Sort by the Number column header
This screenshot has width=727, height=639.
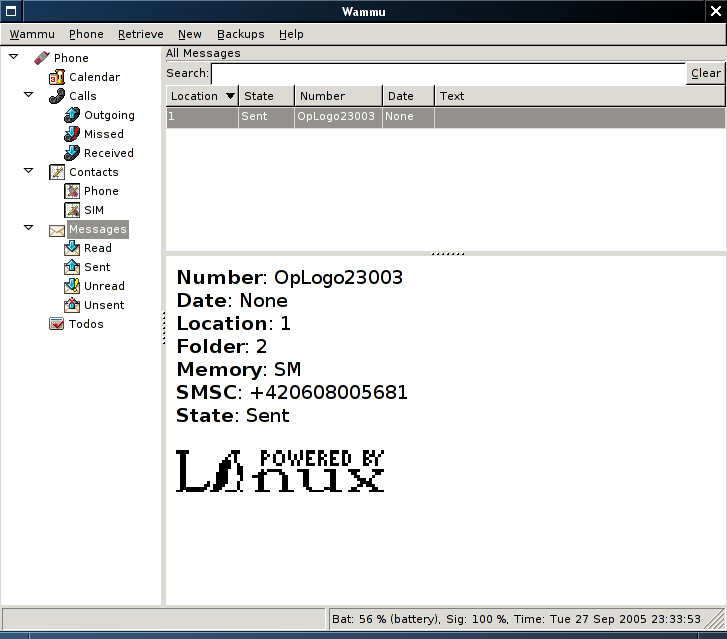(338, 96)
